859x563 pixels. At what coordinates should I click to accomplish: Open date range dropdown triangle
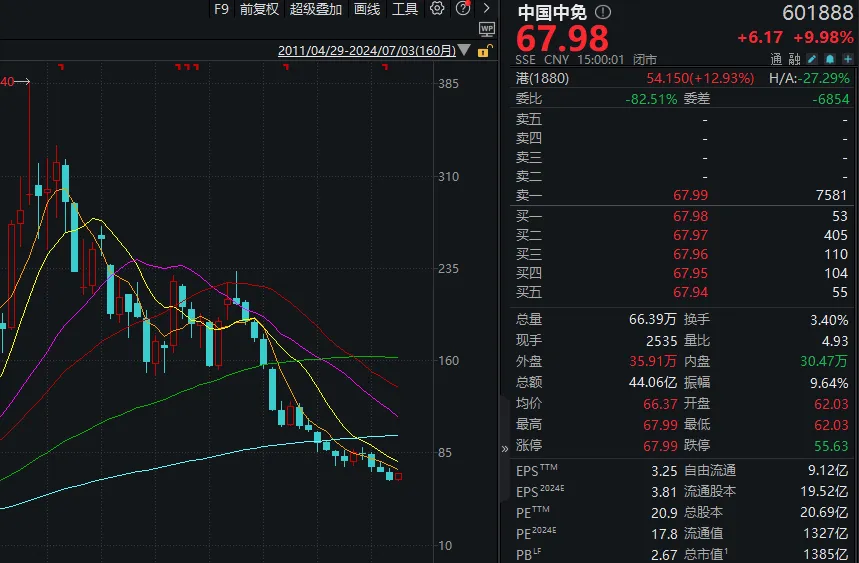tap(464, 50)
